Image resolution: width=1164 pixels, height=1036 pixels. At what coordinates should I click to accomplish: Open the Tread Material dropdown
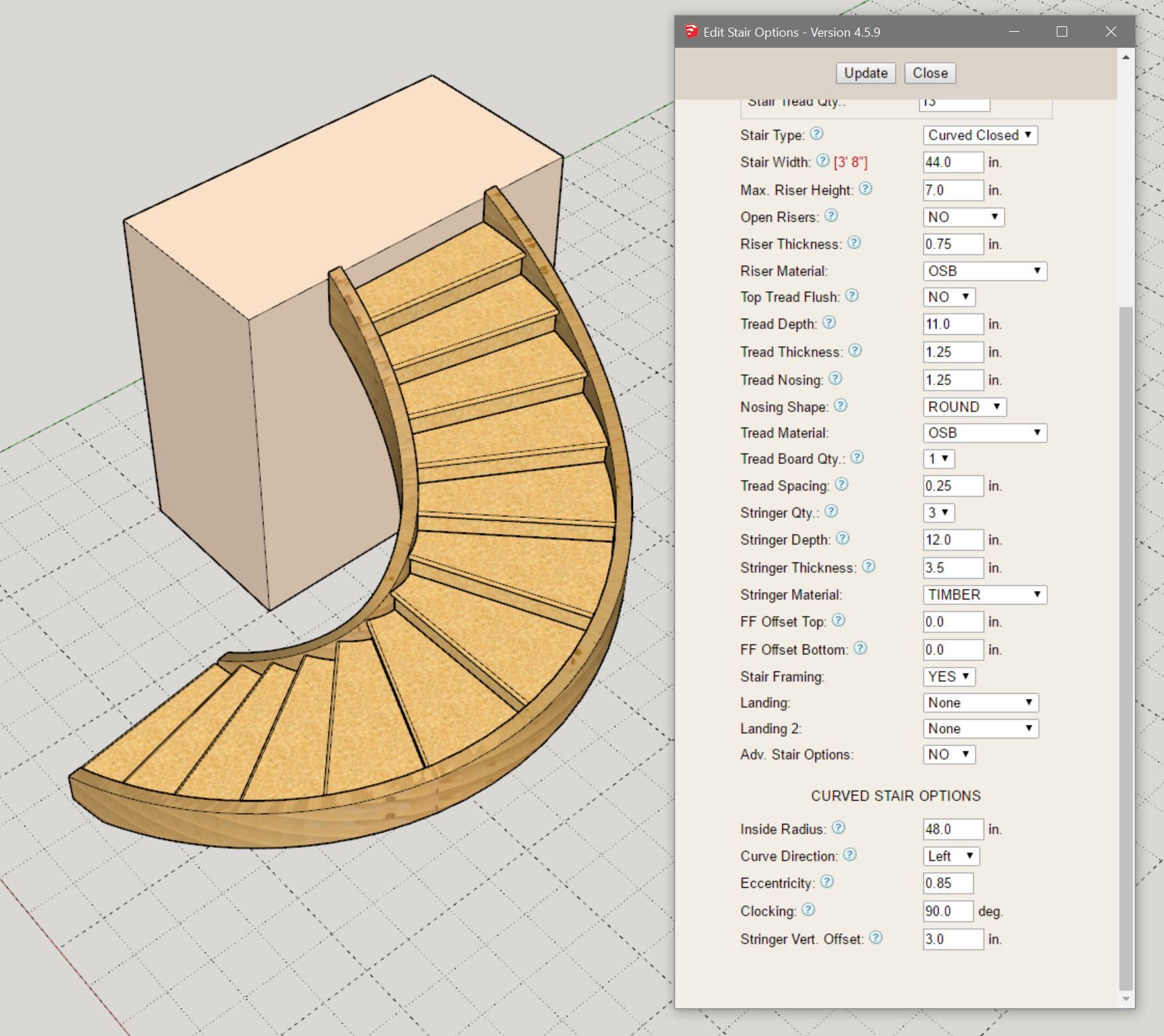point(985,433)
